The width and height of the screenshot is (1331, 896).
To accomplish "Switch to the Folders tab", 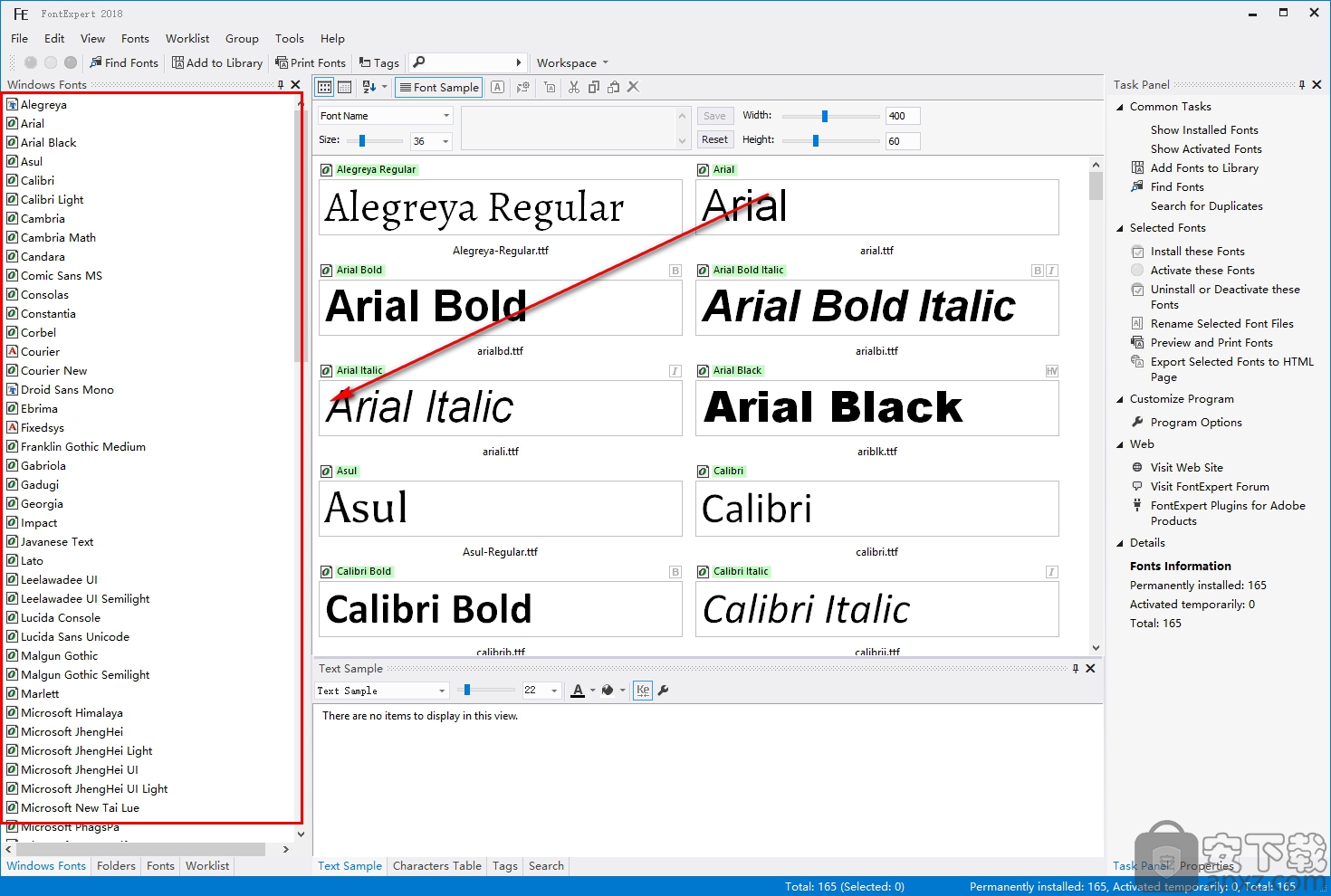I will 116,866.
